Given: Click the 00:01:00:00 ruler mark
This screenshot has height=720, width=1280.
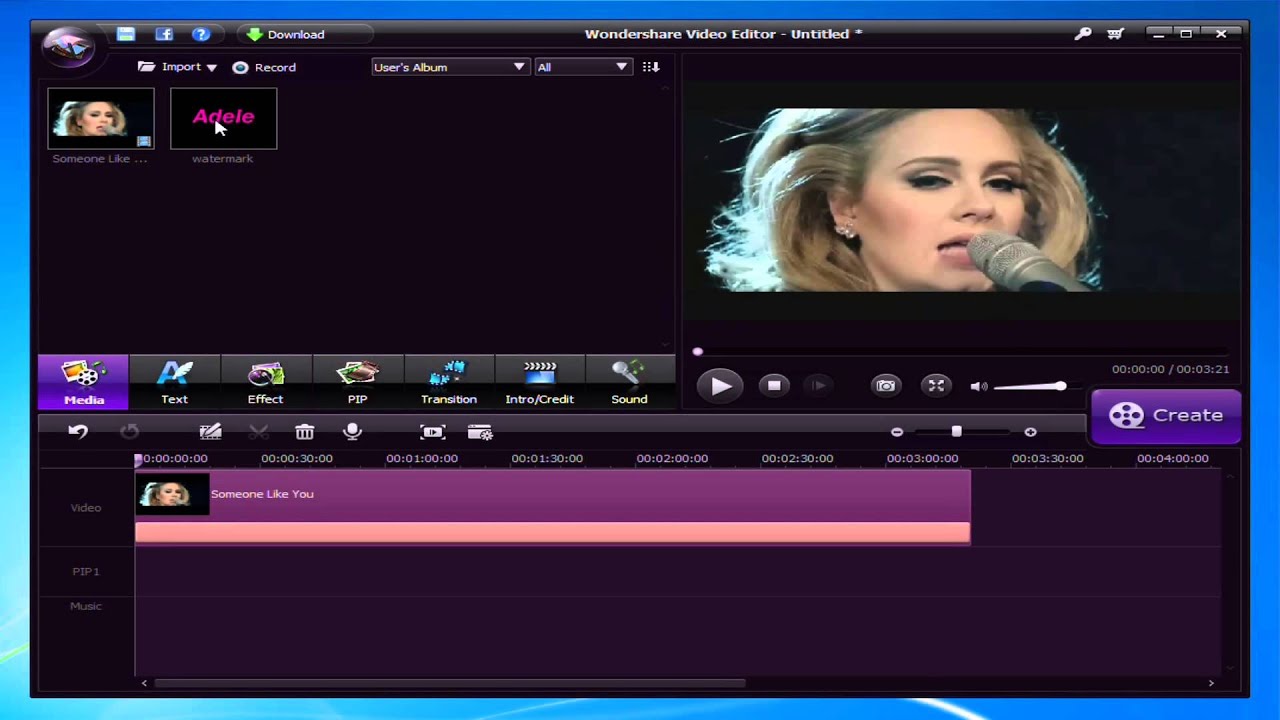Looking at the screenshot, I should (422, 458).
